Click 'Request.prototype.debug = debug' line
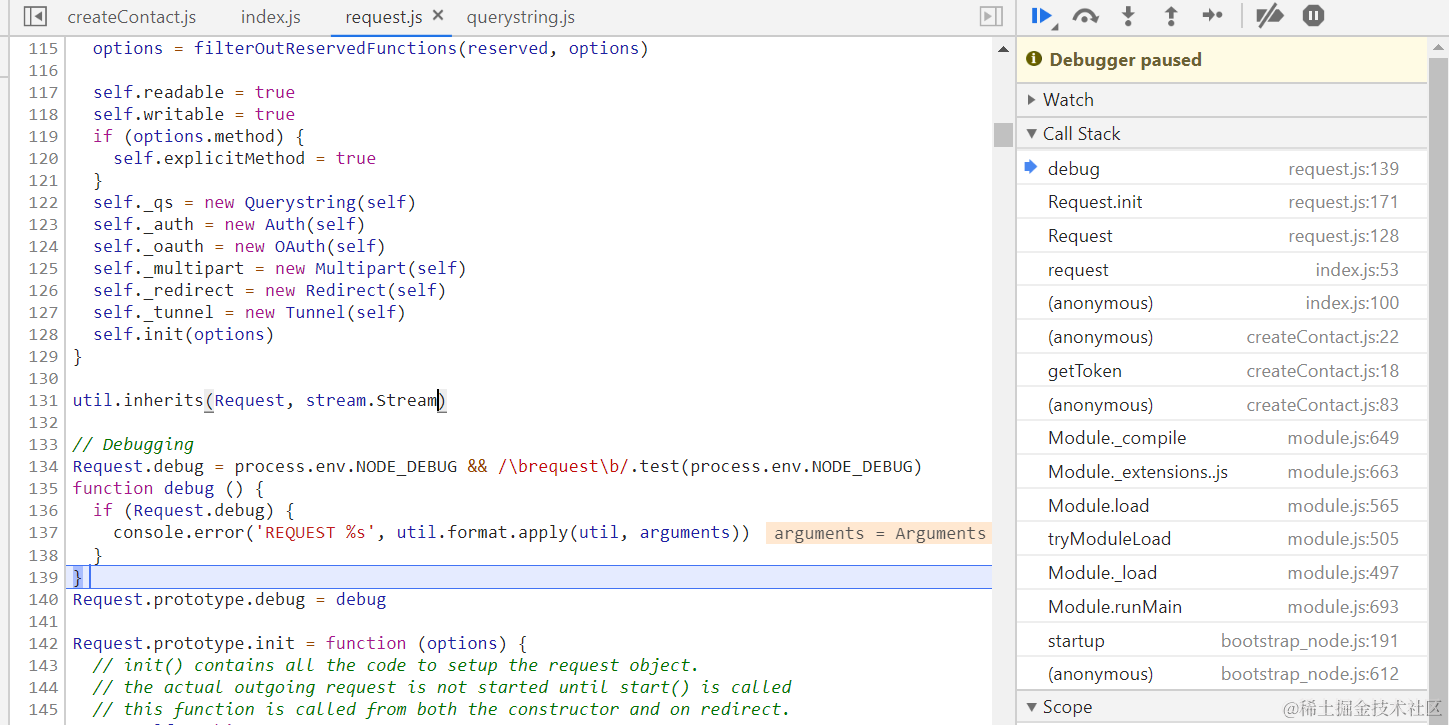Viewport: 1449px width, 725px height. coord(229,599)
